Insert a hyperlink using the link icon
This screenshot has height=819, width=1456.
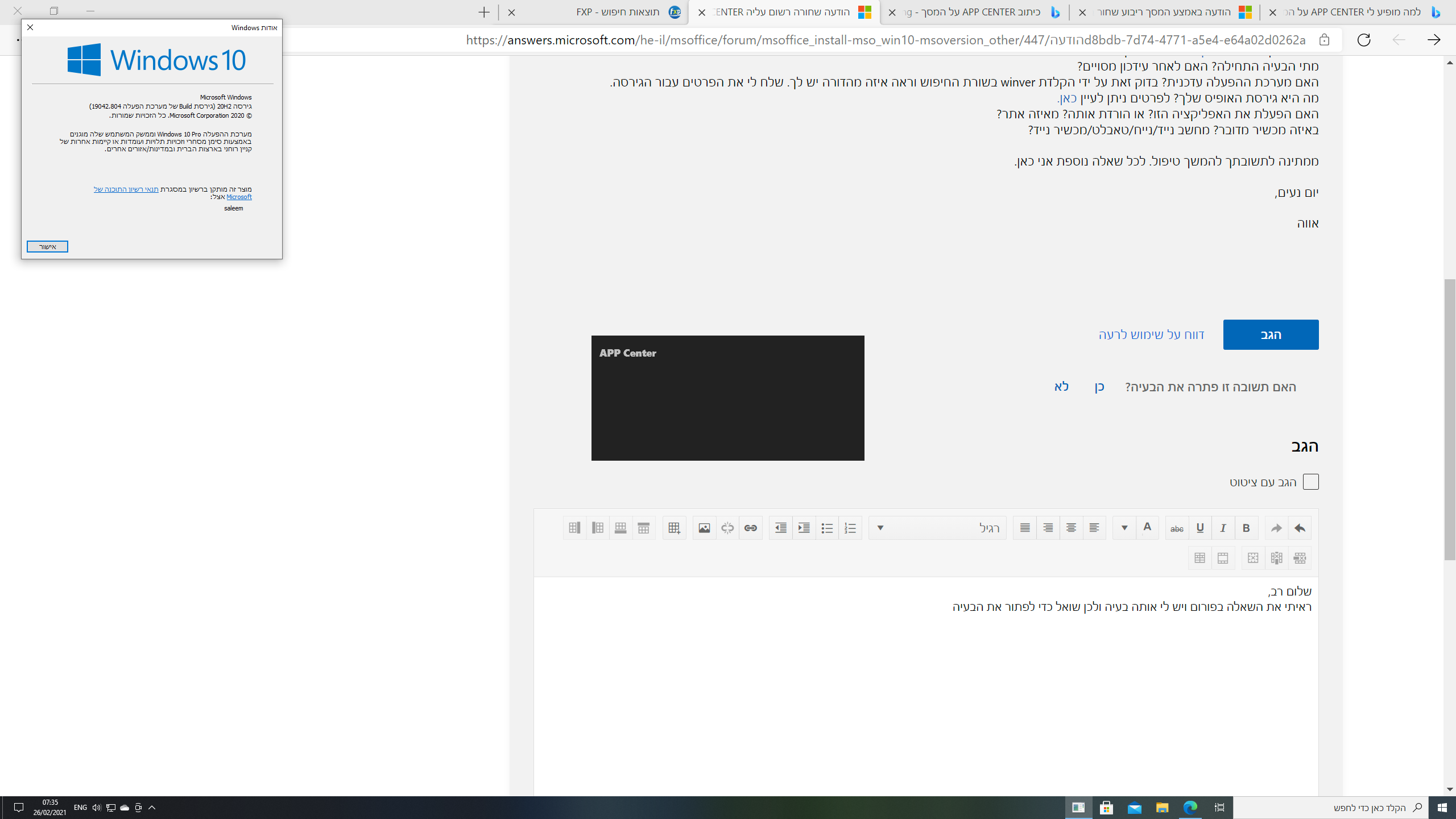(751, 528)
